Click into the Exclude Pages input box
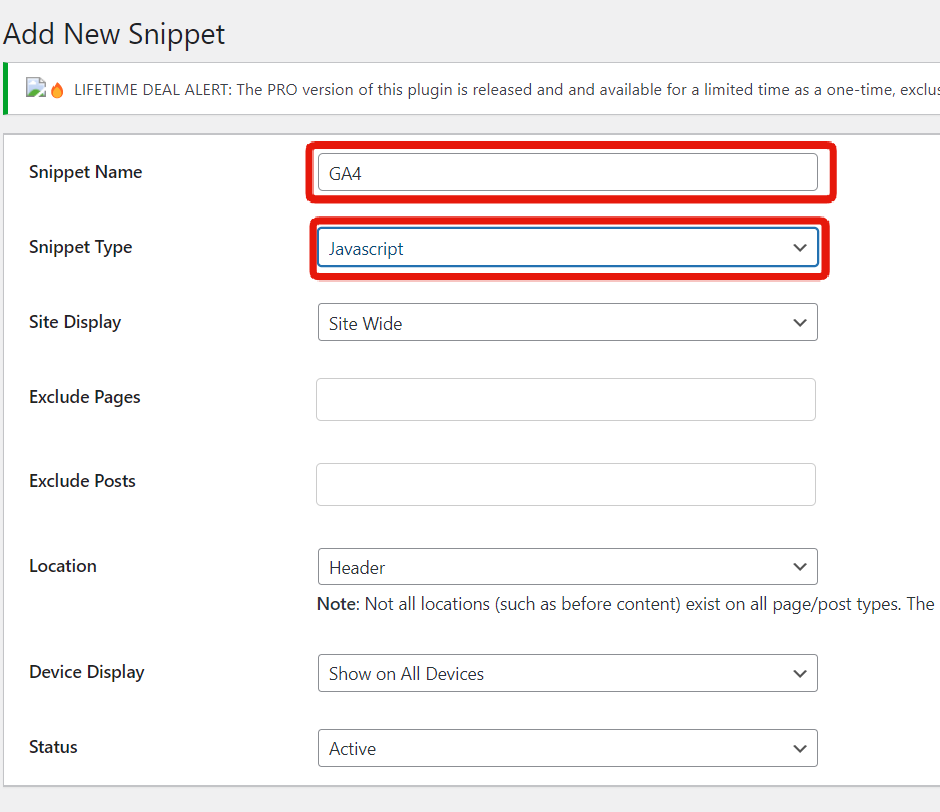Image resolution: width=940 pixels, height=812 pixels. 565,399
